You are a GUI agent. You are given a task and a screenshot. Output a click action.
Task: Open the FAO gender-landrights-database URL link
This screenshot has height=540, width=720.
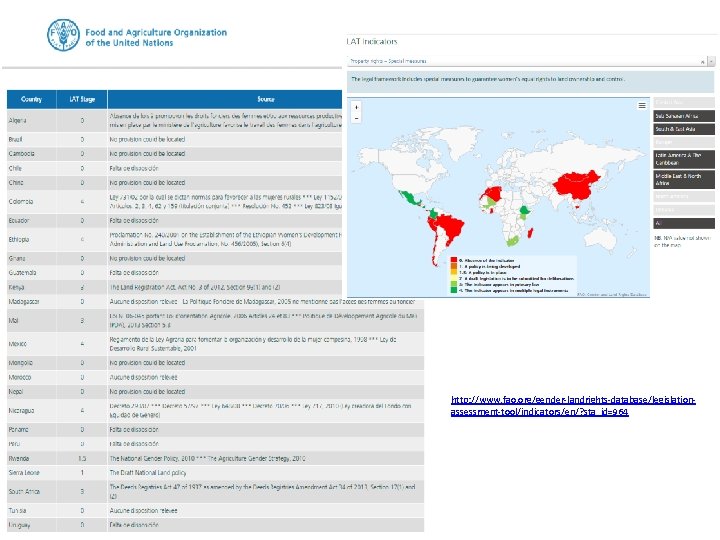pos(573,405)
